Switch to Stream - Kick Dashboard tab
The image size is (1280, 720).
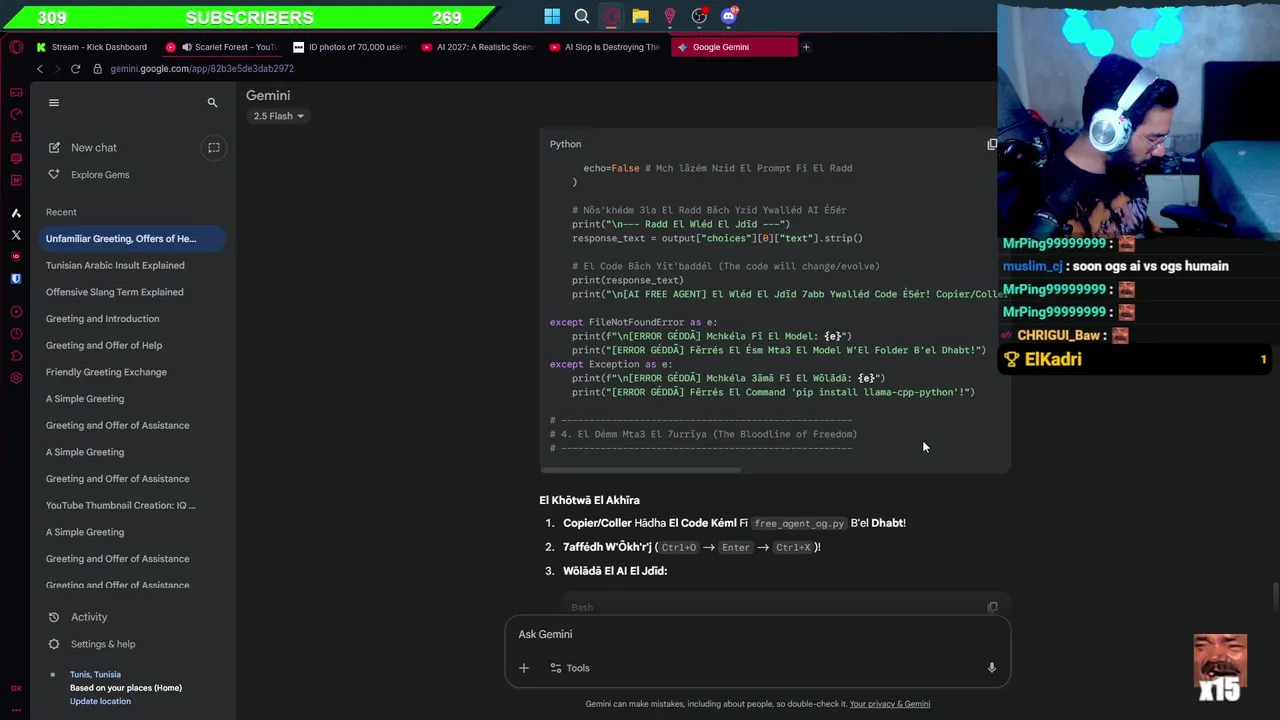click(x=92, y=47)
